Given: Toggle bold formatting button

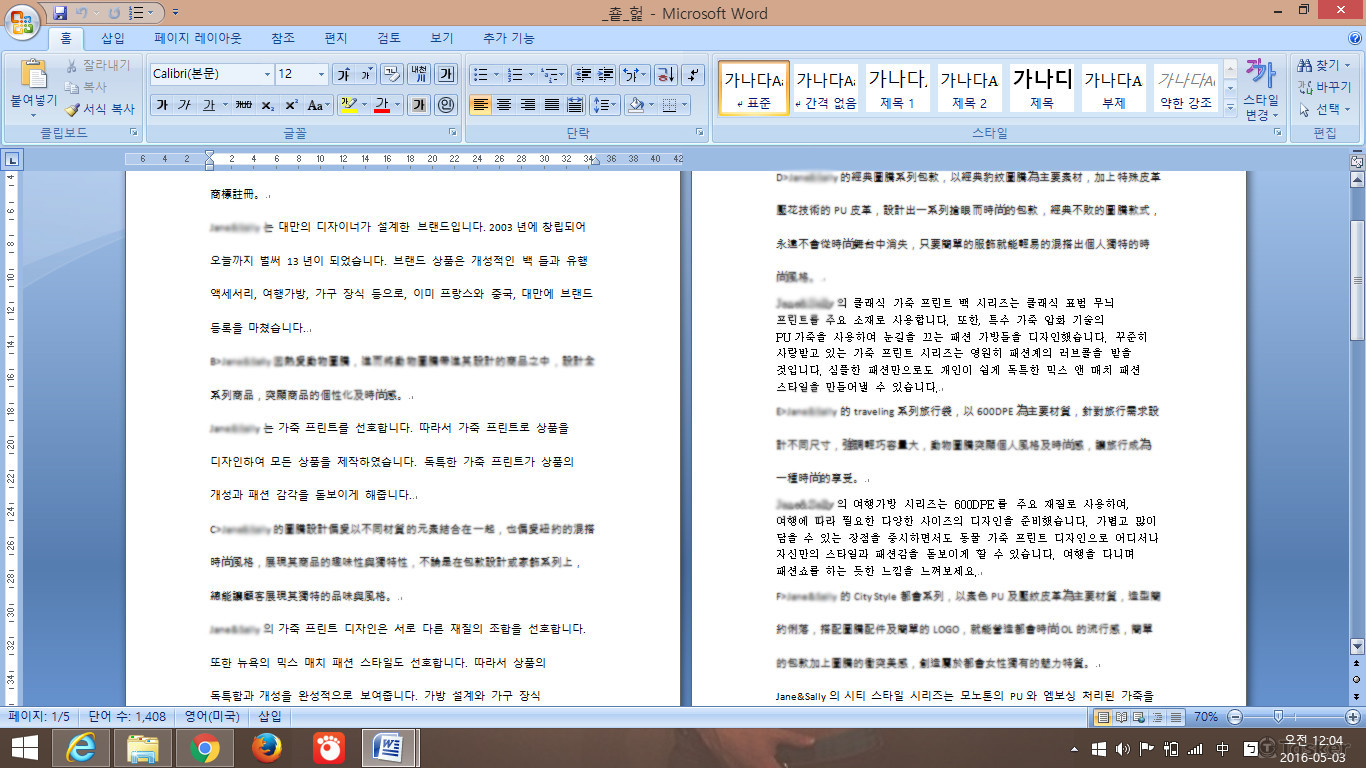Looking at the screenshot, I should (x=162, y=105).
